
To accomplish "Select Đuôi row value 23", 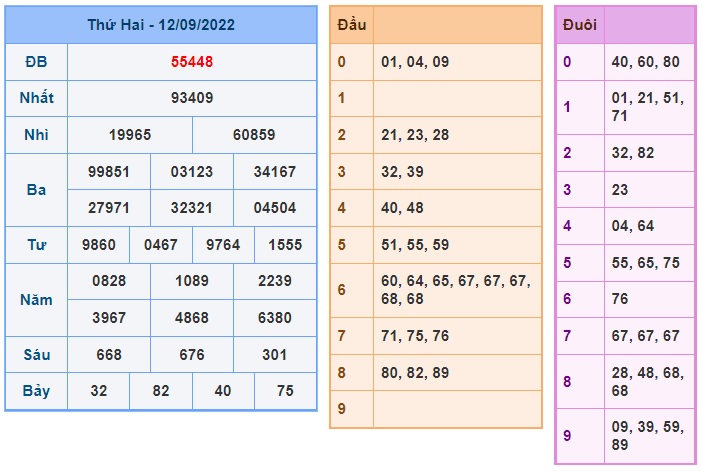I will [x=620, y=190].
